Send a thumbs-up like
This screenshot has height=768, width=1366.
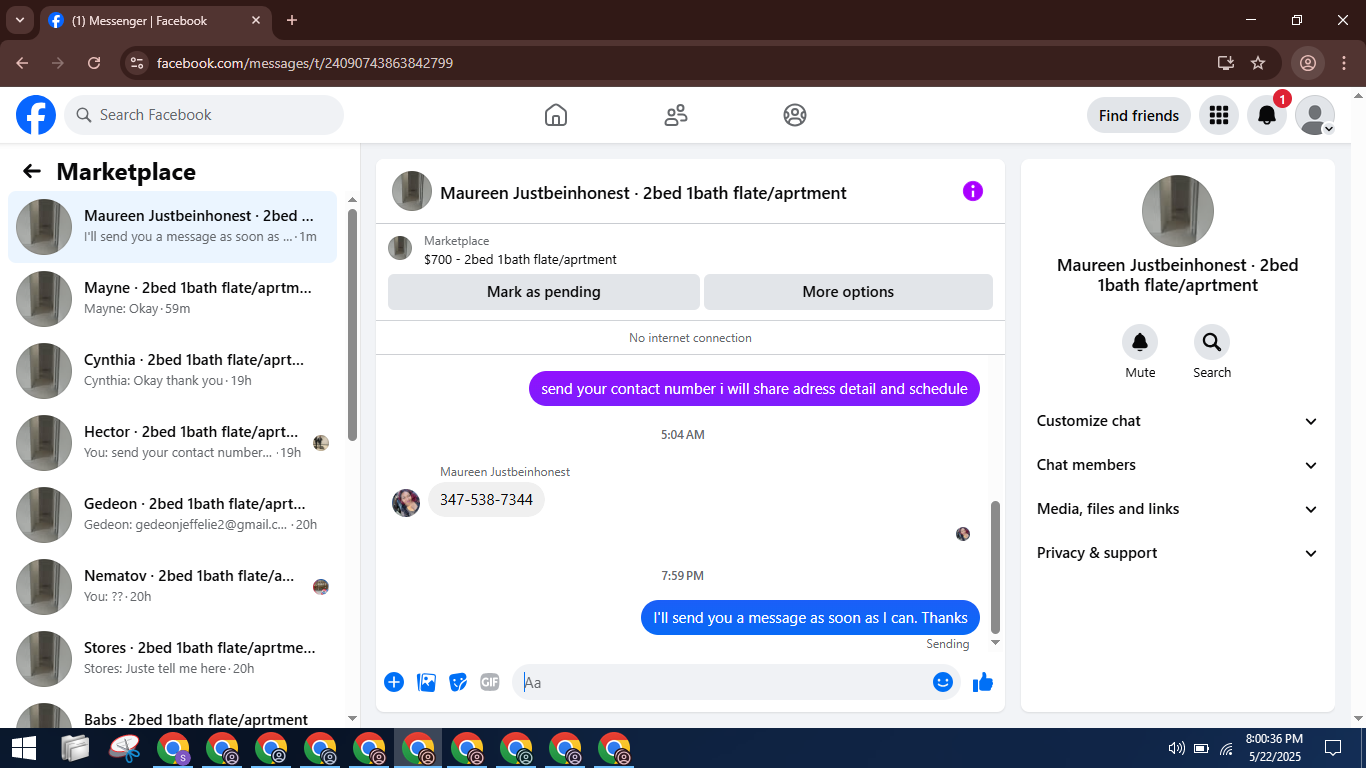(983, 682)
